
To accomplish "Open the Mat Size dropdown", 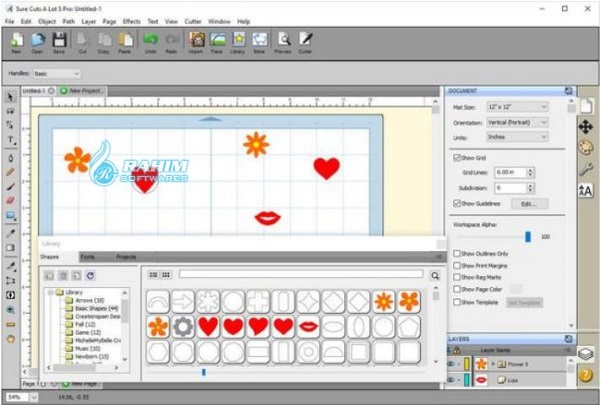I will (x=517, y=107).
